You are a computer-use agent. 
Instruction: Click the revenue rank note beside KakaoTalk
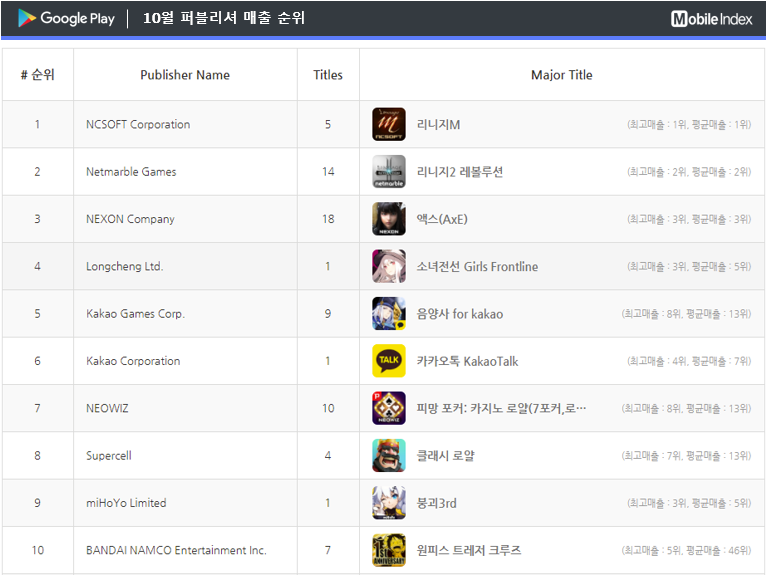pos(689,361)
